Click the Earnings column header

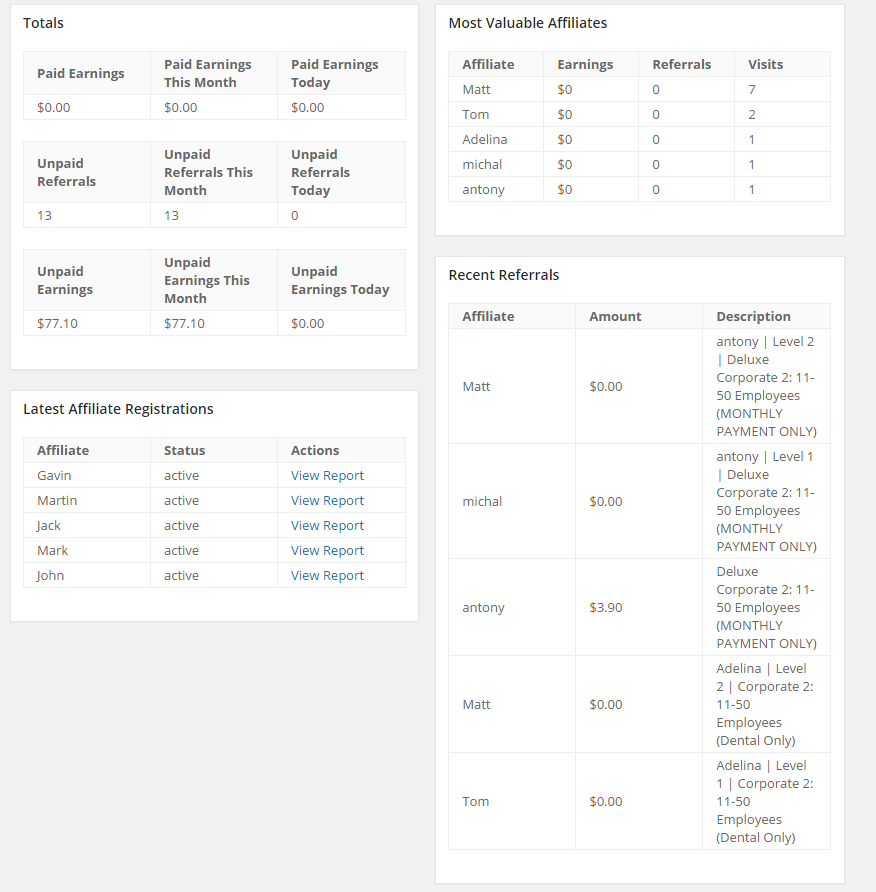pyautogui.click(x=585, y=64)
